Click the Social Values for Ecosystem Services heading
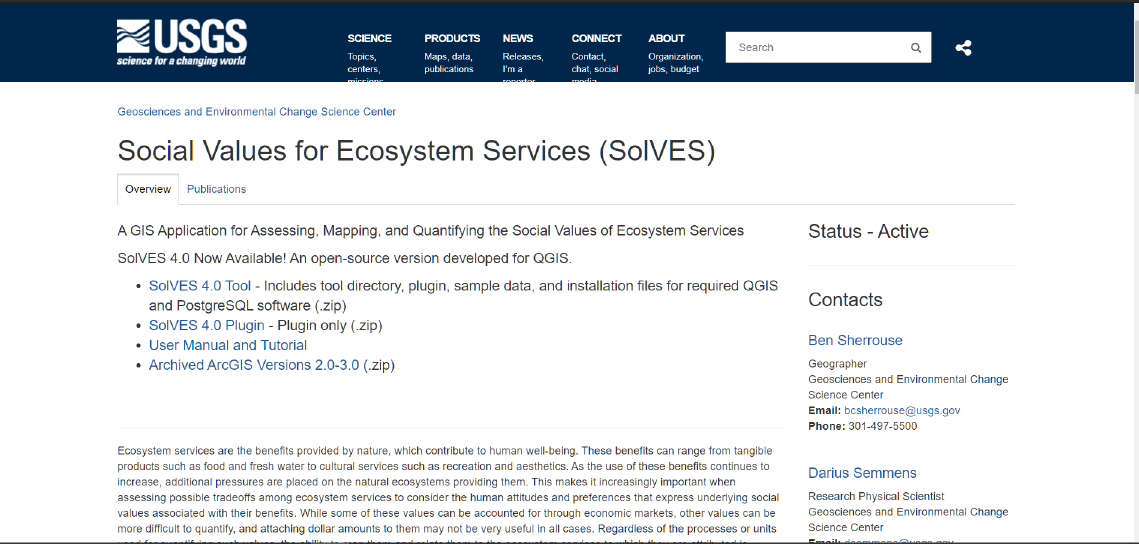The image size is (1139, 544). [416, 150]
